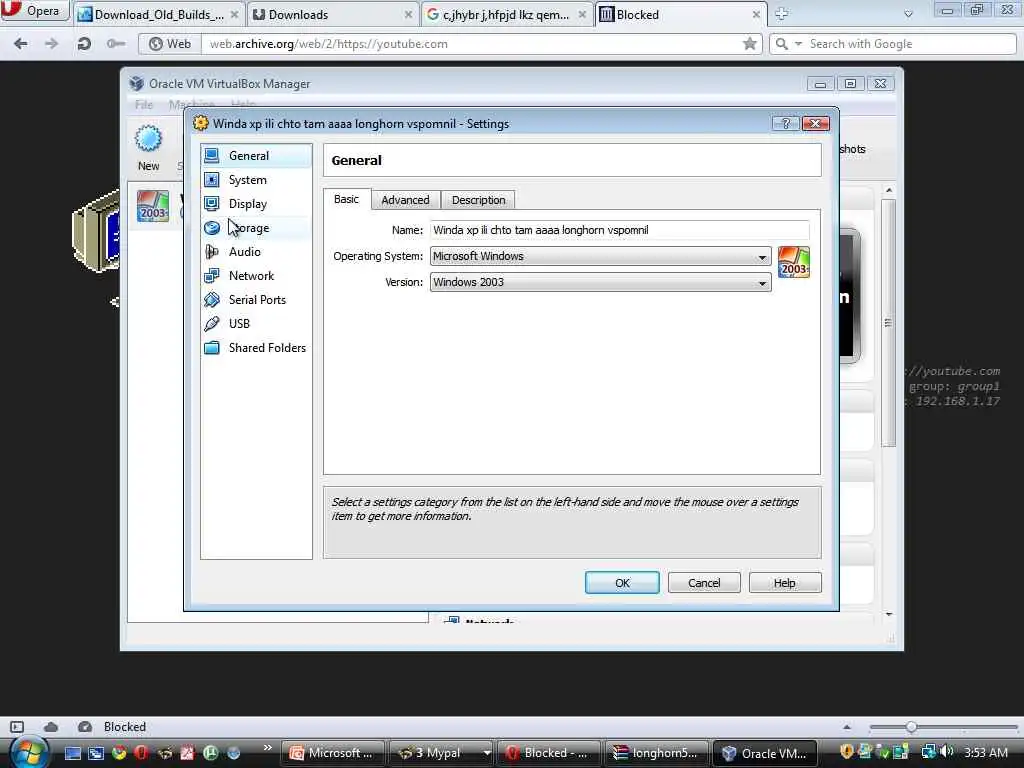Image resolution: width=1024 pixels, height=768 pixels.
Task: Click the Opera Link cloud icon
Action: (51, 727)
